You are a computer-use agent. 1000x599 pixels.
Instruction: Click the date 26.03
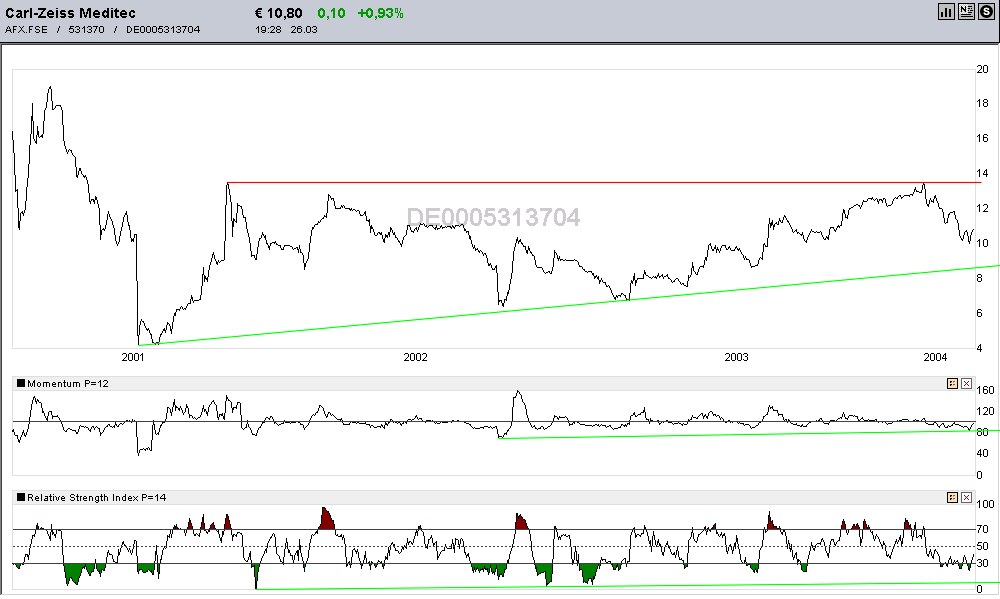[x=304, y=29]
